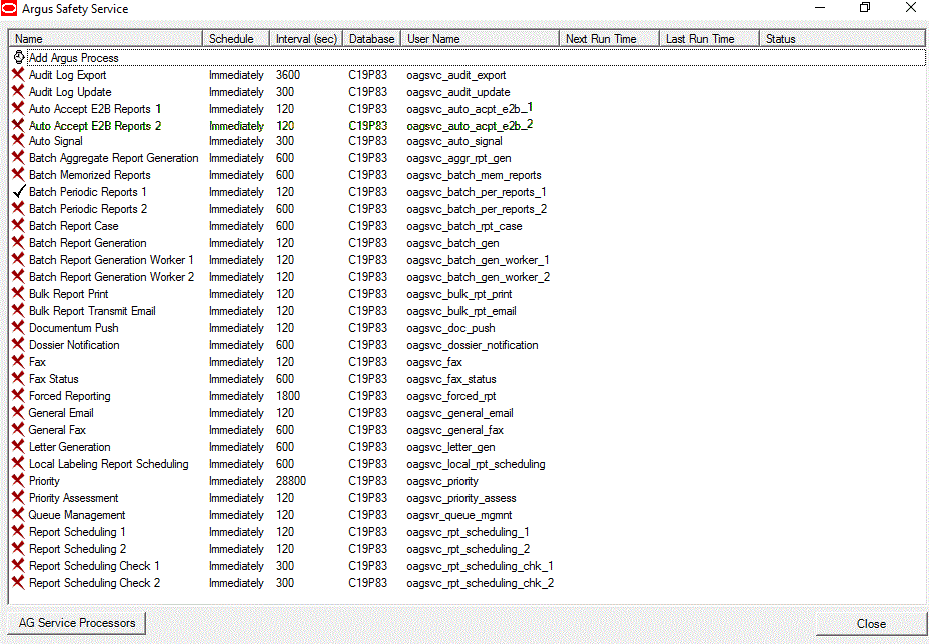
Task: Sort by the Interval (sec) column header
Action: [x=306, y=39]
